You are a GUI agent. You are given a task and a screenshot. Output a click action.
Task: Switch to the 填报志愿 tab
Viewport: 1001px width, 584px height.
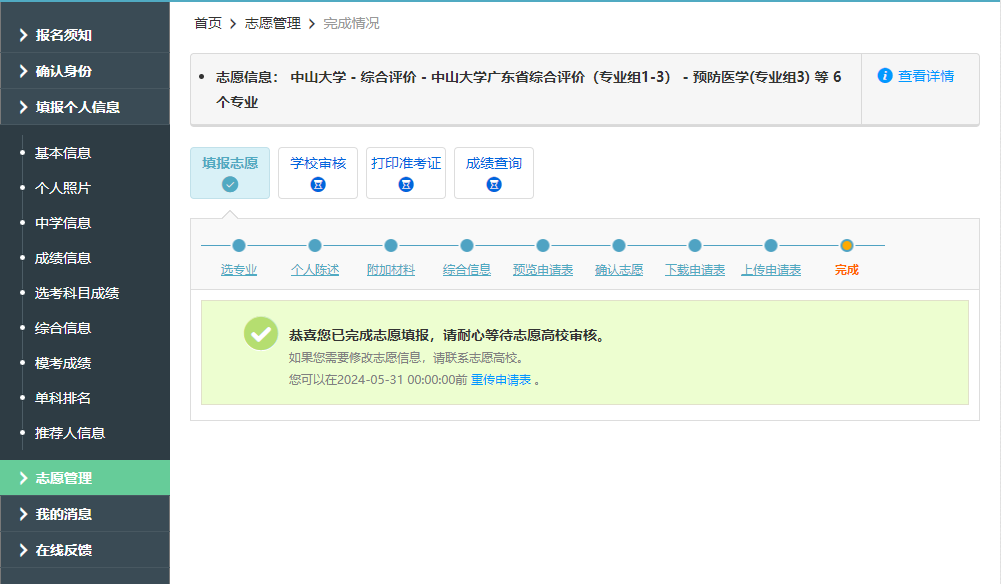(230, 173)
